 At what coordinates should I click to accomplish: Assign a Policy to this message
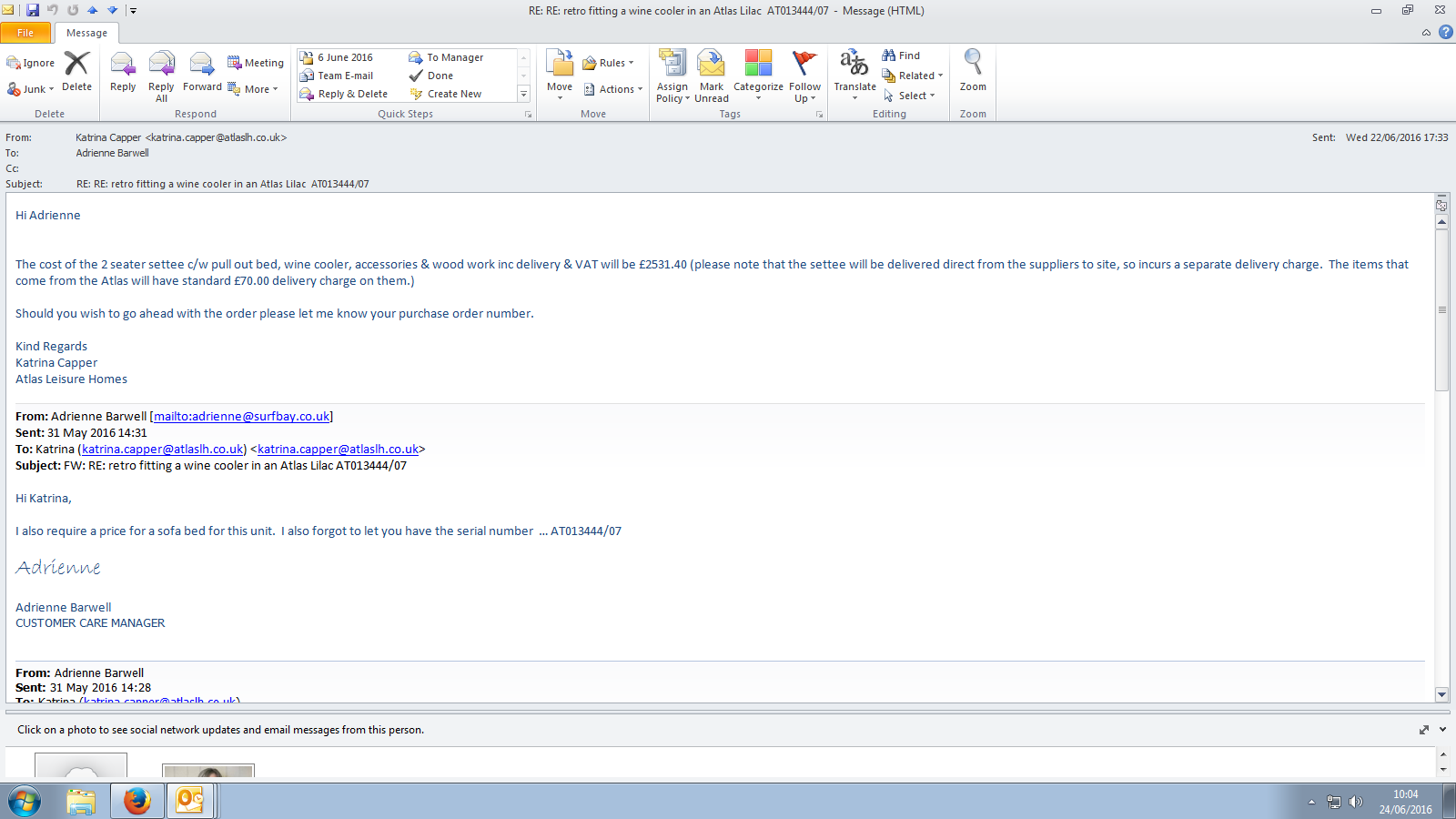[x=672, y=76]
